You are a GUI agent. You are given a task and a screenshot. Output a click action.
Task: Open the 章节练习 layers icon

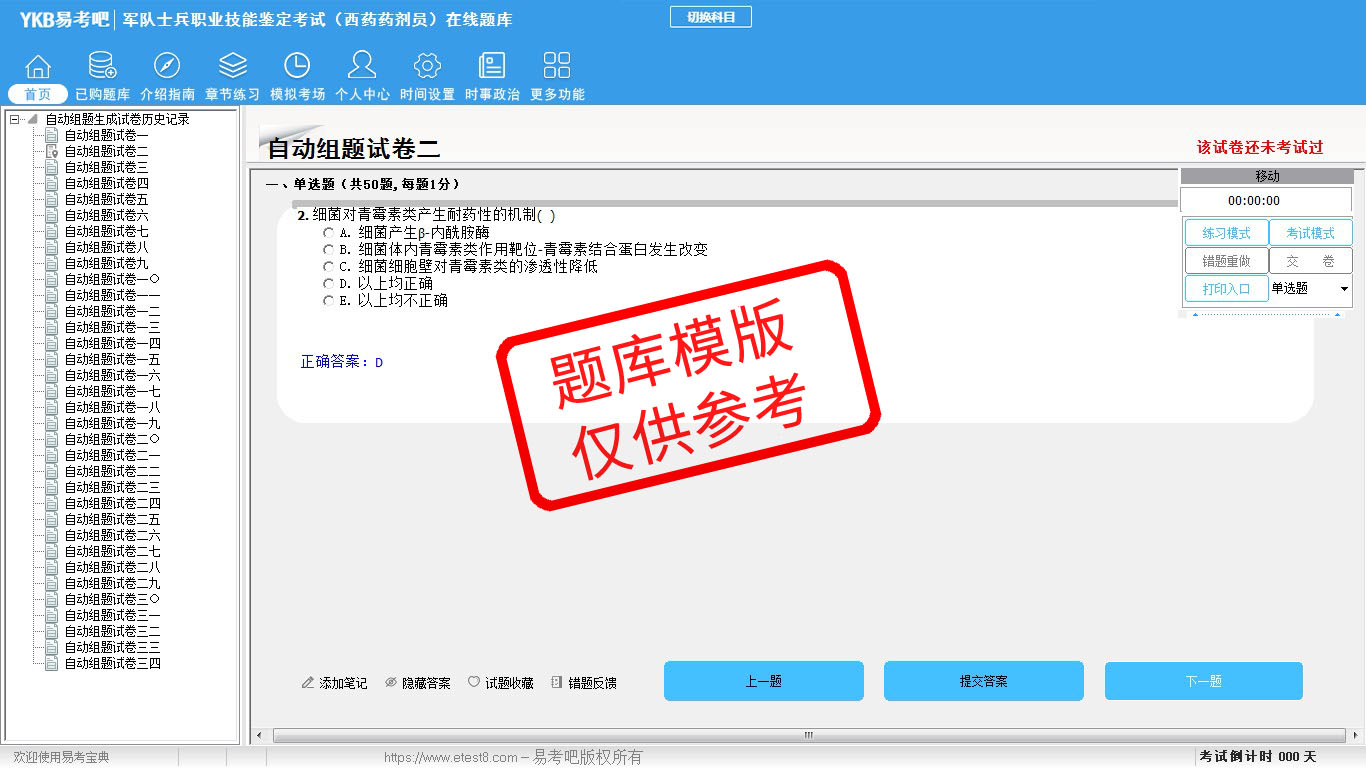[233, 66]
